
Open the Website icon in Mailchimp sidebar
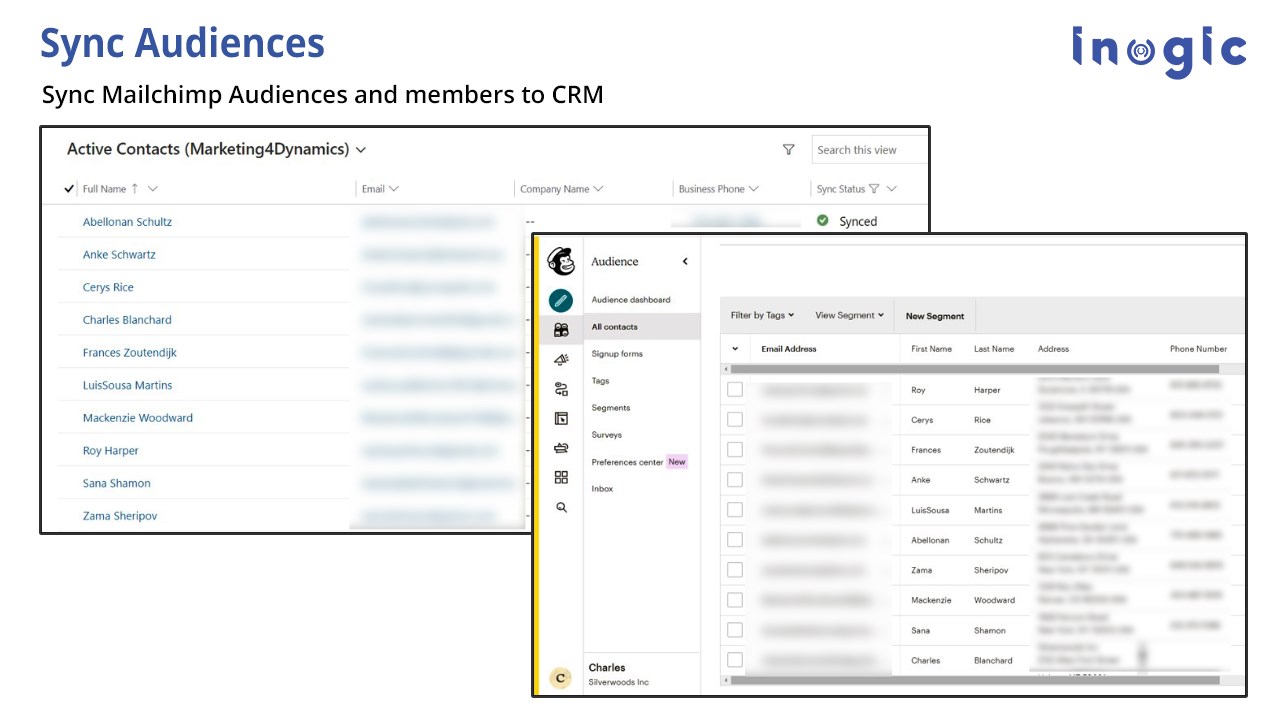point(561,418)
